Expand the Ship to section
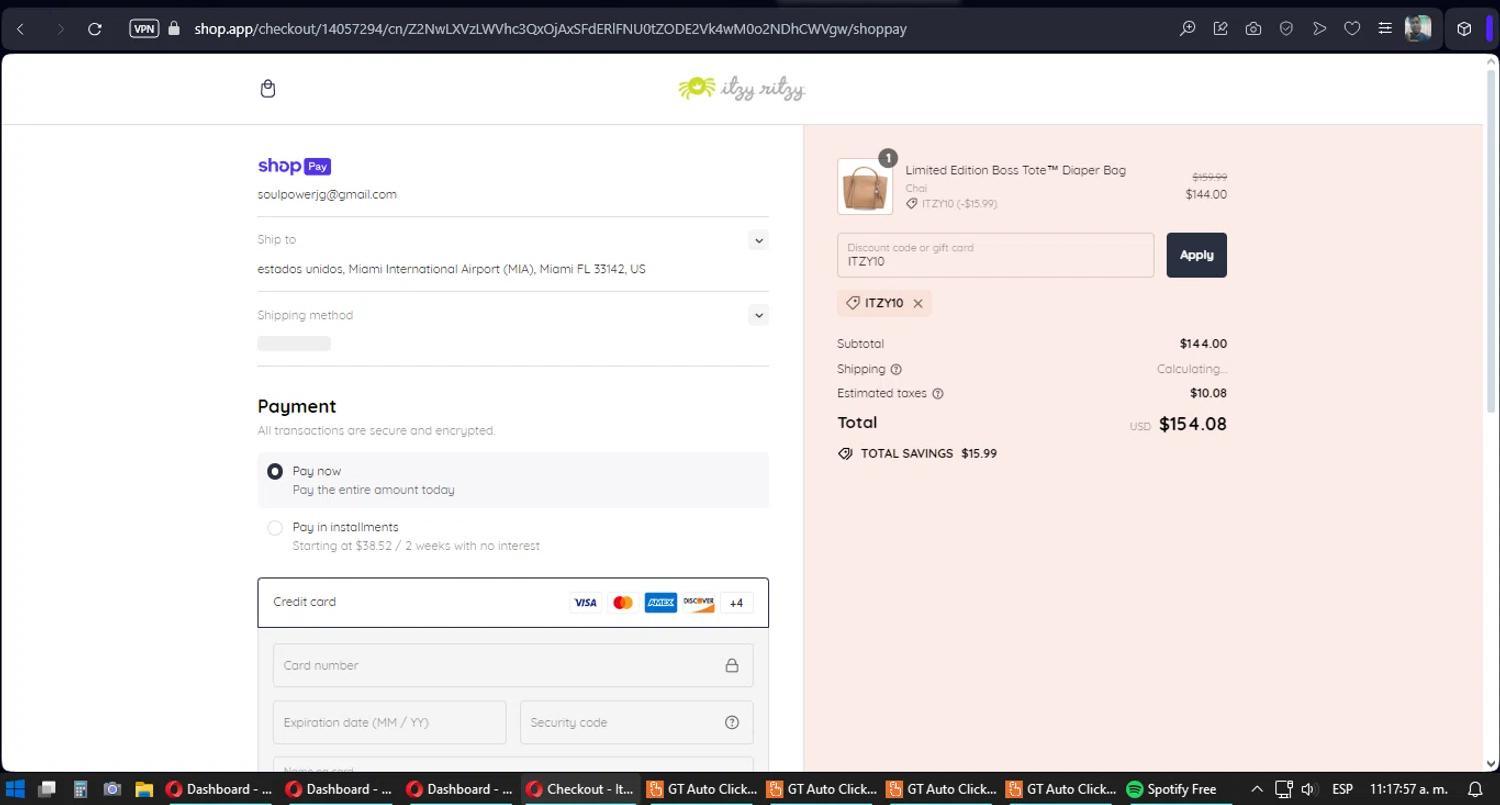Screen dimensions: 1500x805 (x=758, y=240)
